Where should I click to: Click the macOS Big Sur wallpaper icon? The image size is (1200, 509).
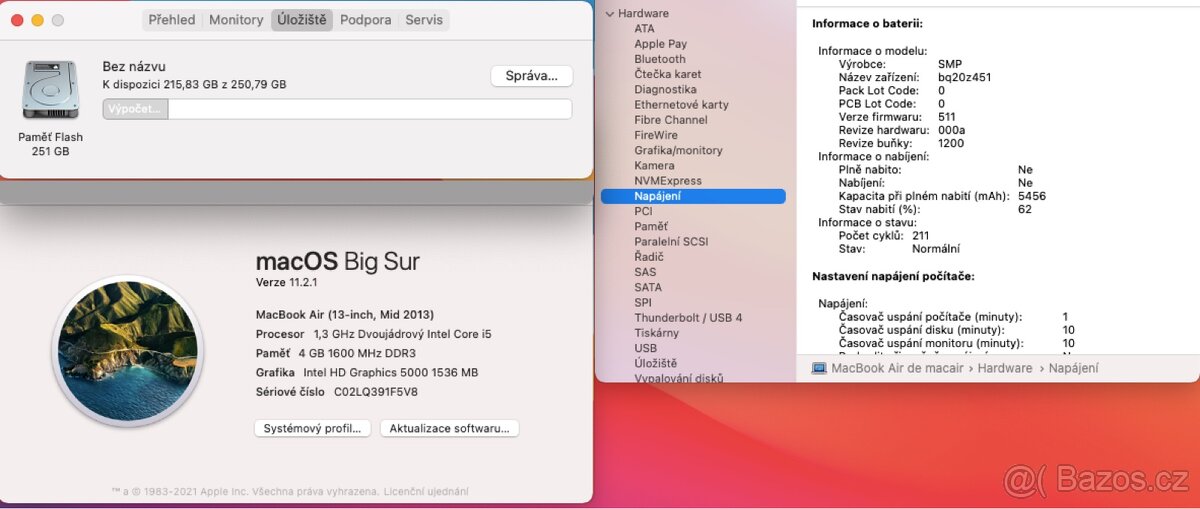click(x=127, y=351)
